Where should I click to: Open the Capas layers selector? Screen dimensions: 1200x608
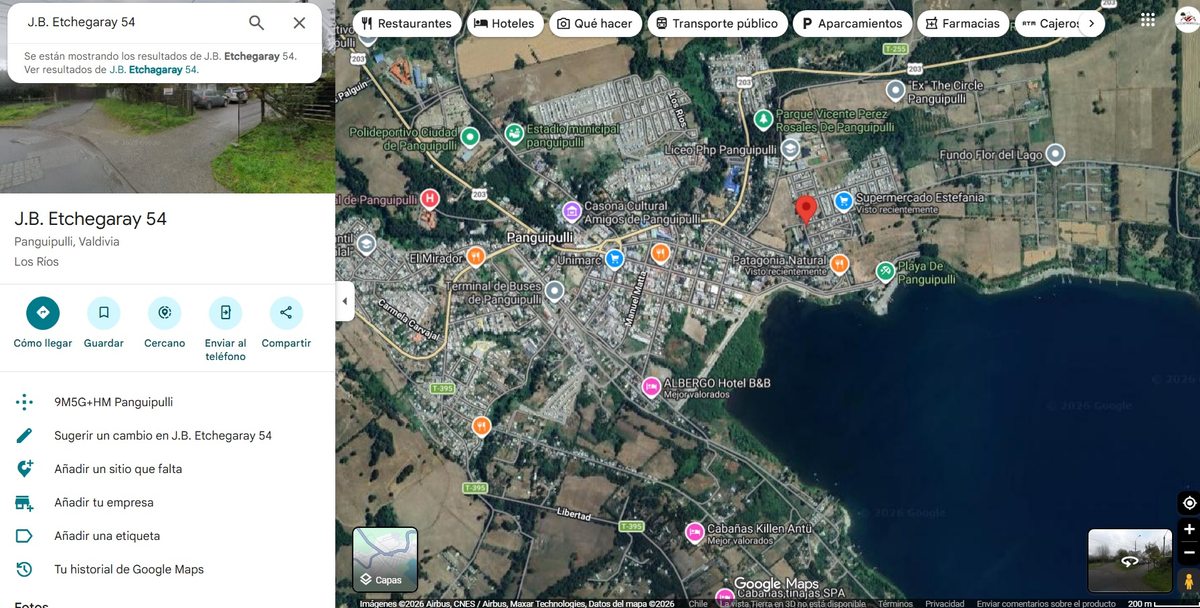(385, 560)
